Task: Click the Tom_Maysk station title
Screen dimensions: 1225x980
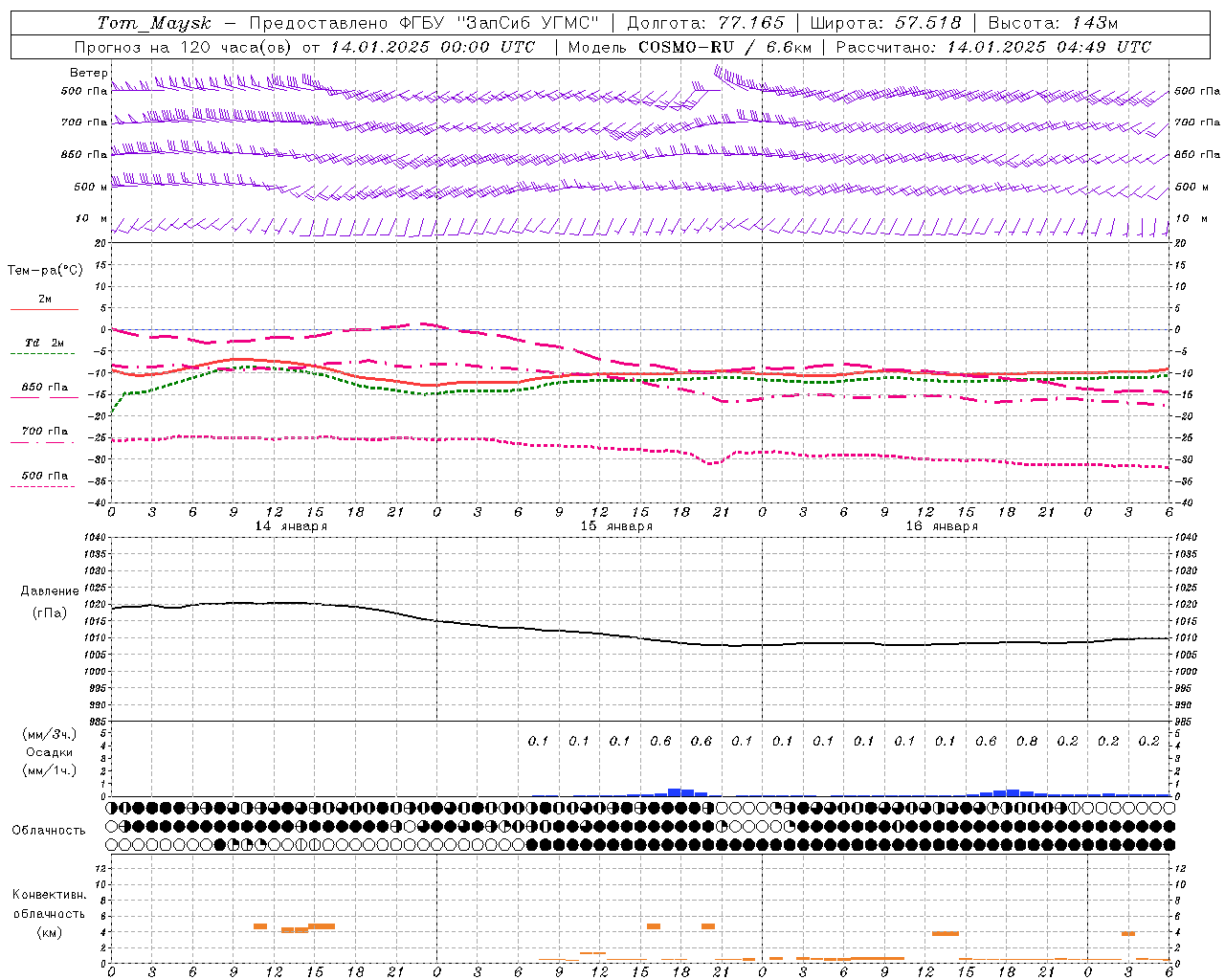Action: 154,23
